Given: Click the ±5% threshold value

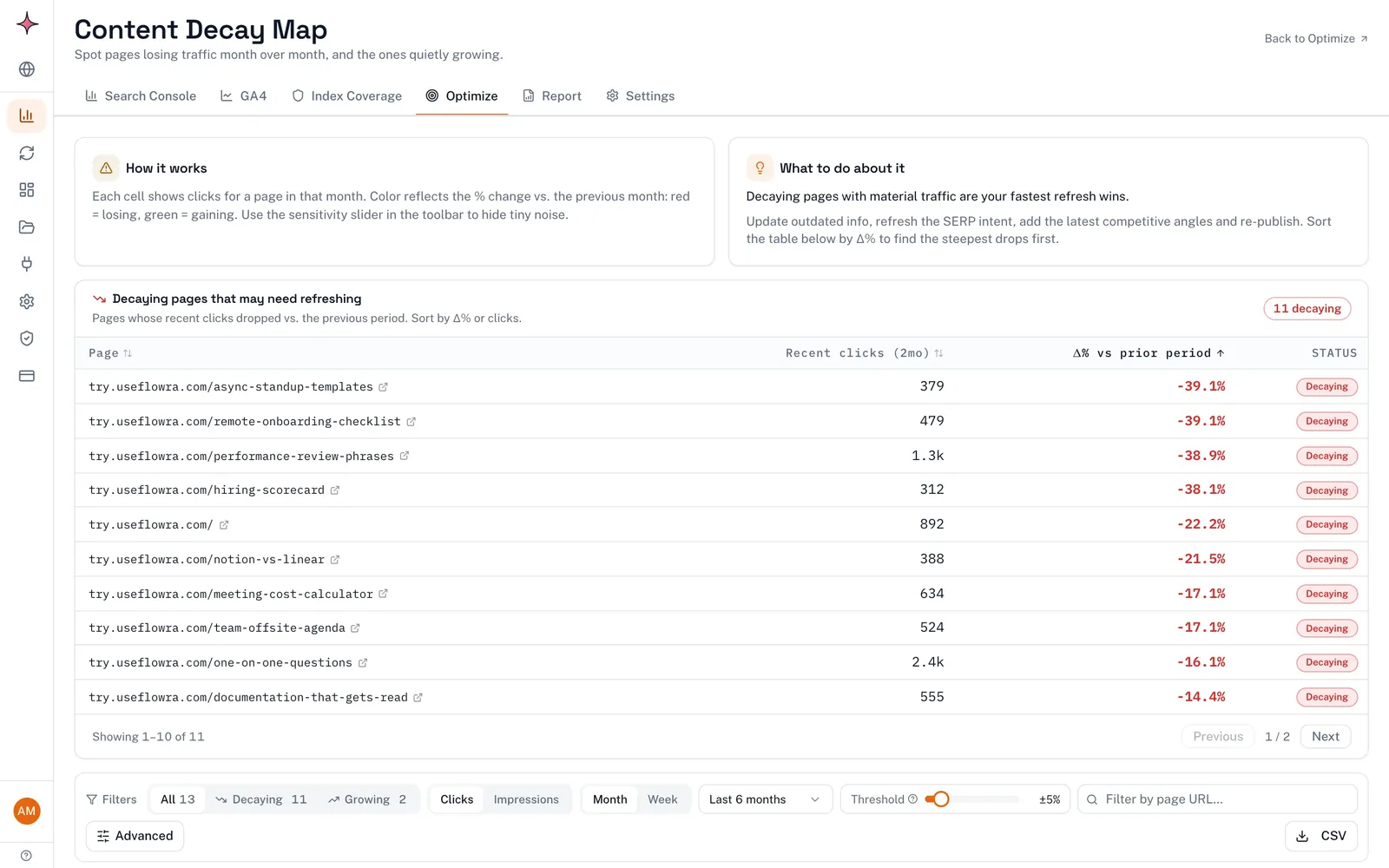Looking at the screenshot, I should 1050,799.
